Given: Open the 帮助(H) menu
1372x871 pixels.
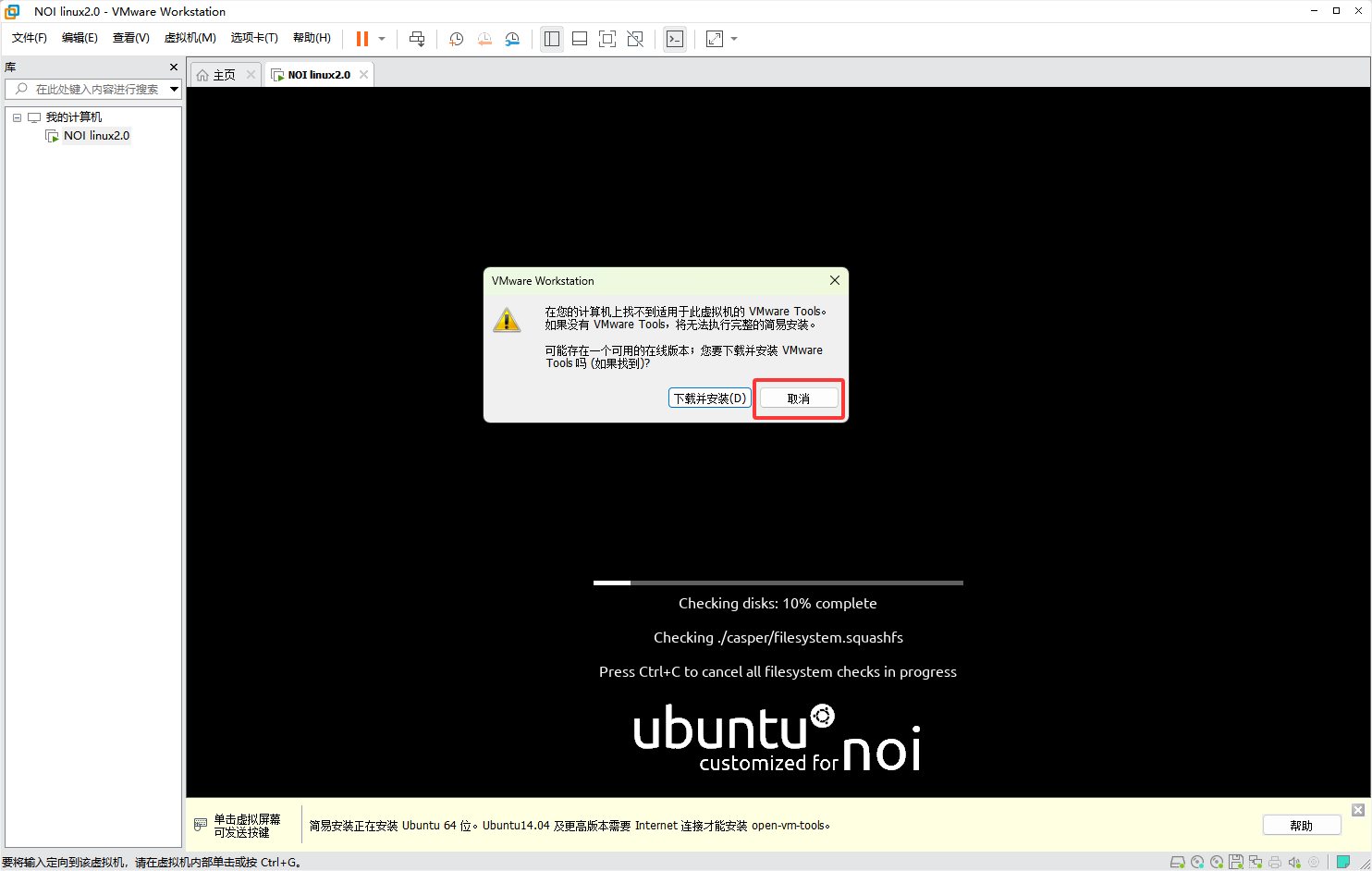Looking at the screenshot, I should click(x=312, y=38).
